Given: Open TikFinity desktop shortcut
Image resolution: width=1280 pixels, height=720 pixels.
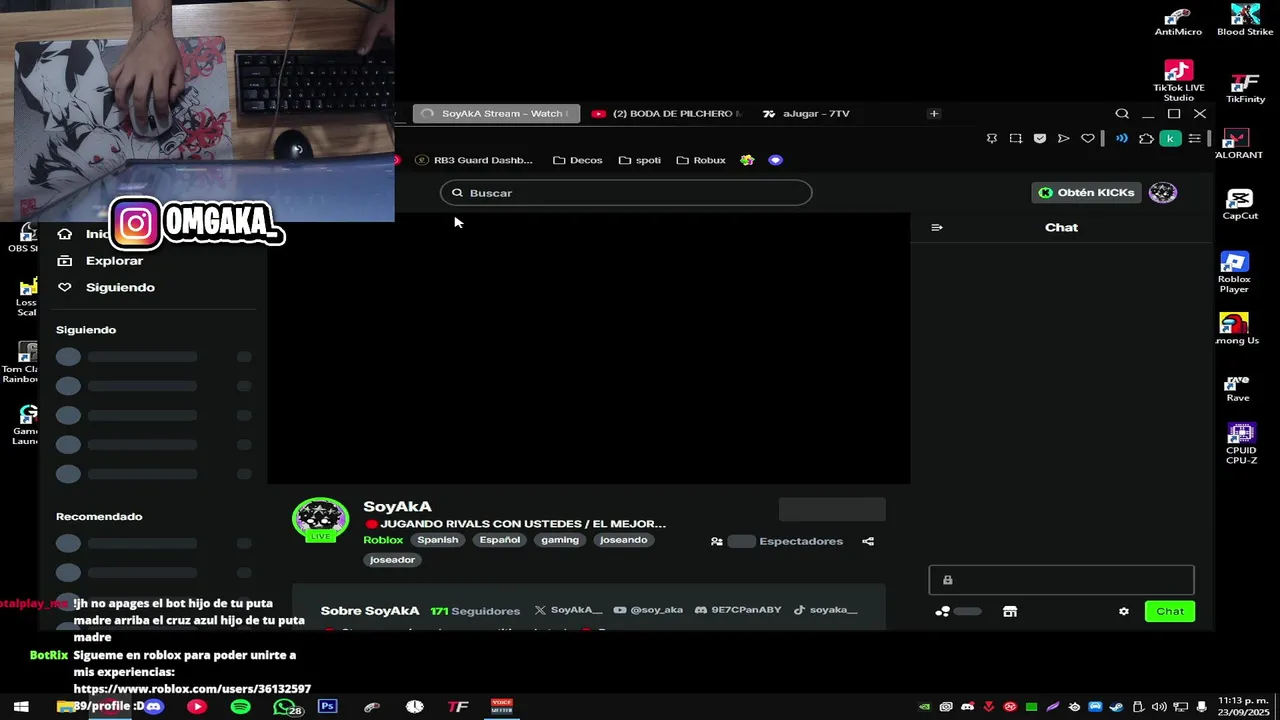Looking at the screenshot, I should pyautogui.click(x=1245, y=88).
